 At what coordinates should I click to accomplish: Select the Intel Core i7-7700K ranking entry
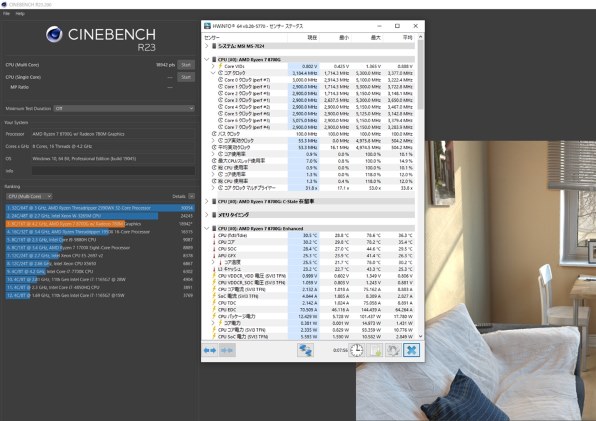100,272
